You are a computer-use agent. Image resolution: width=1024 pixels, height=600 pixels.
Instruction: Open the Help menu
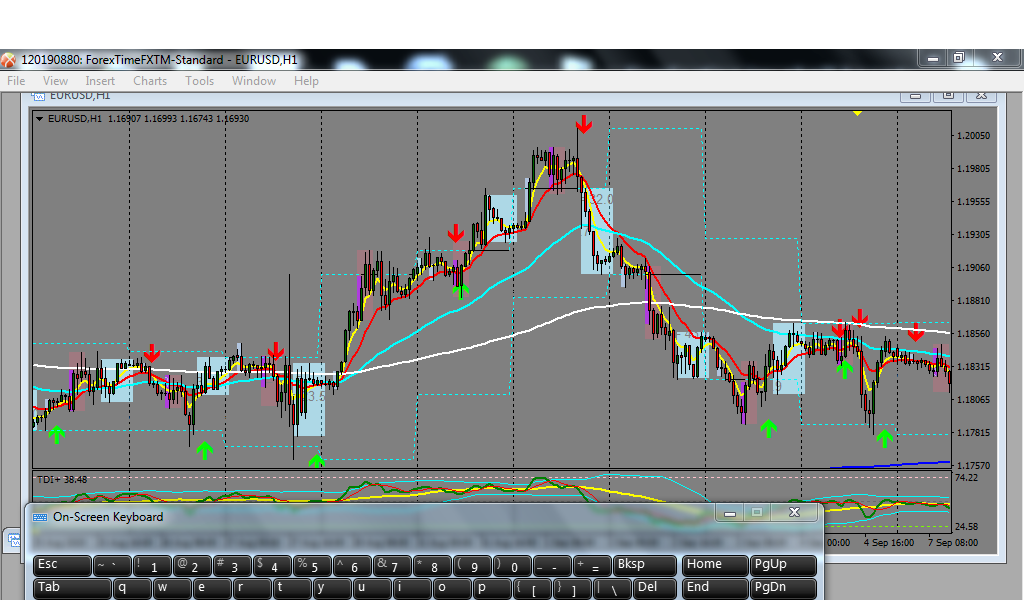pyautogui.click(x=306, y=81)
